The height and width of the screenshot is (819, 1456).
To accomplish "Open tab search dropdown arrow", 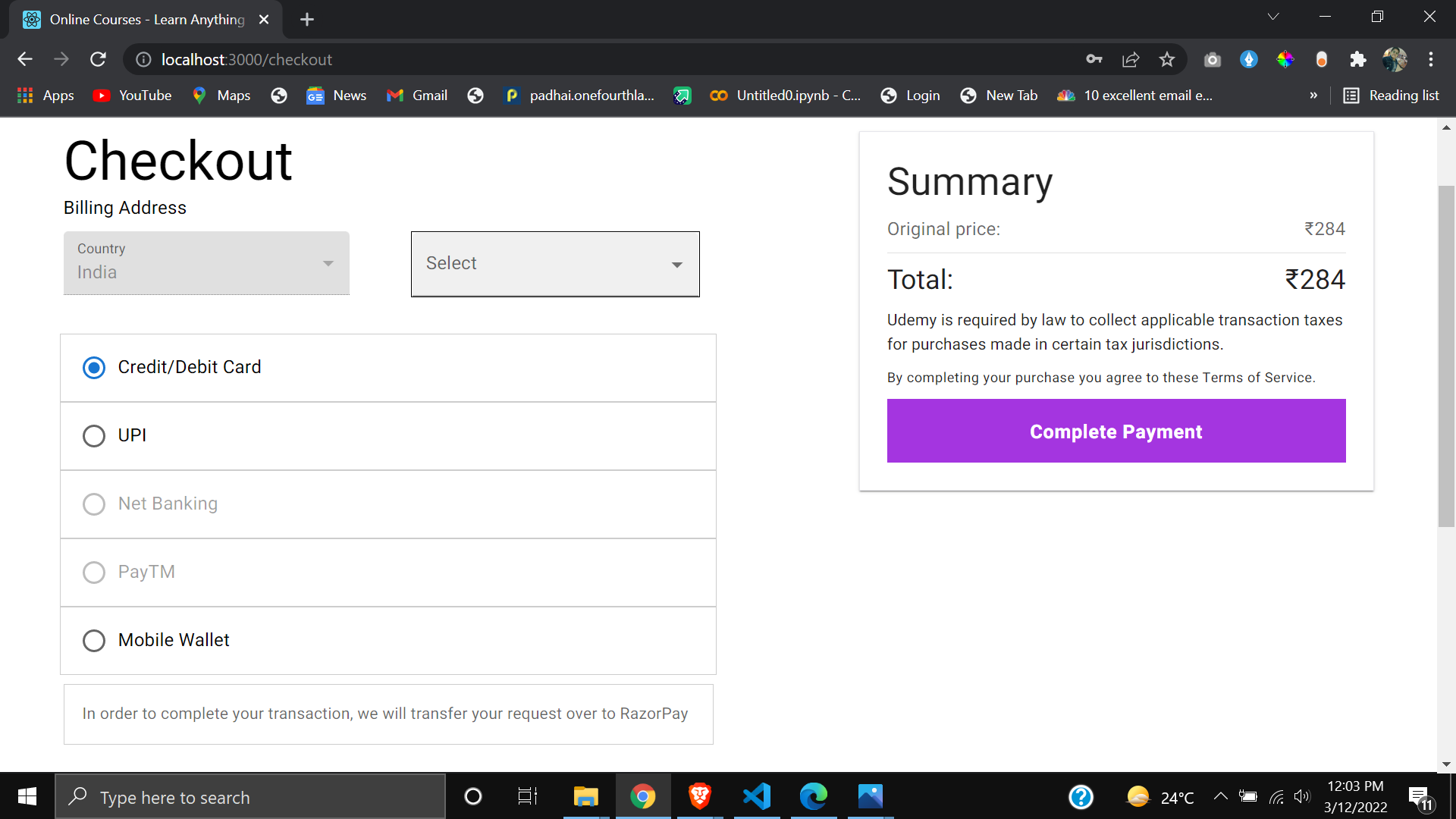I will (1273, 17).
